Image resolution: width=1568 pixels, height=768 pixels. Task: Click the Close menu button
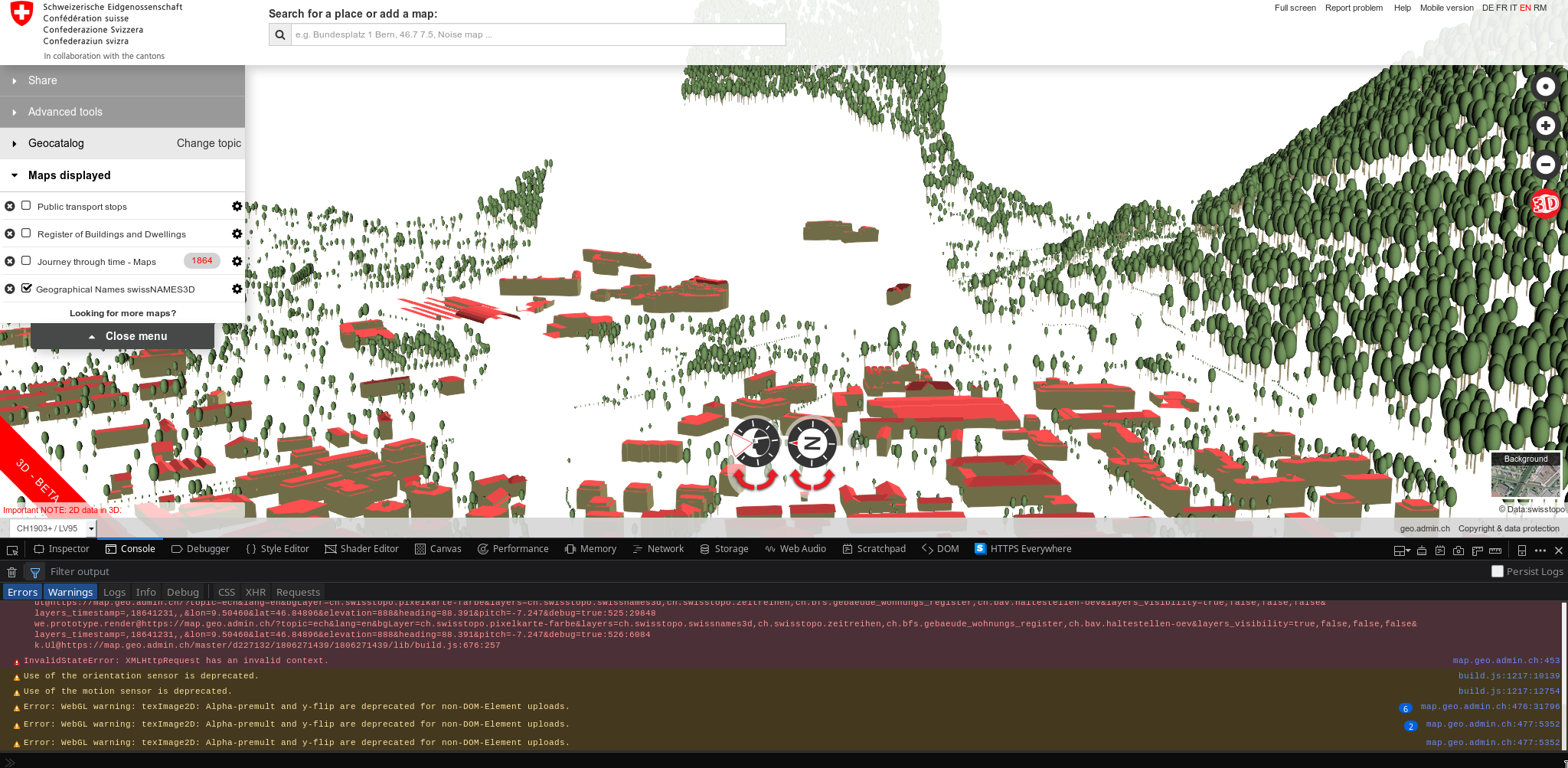pyautogui.click(x=122, y=336)
